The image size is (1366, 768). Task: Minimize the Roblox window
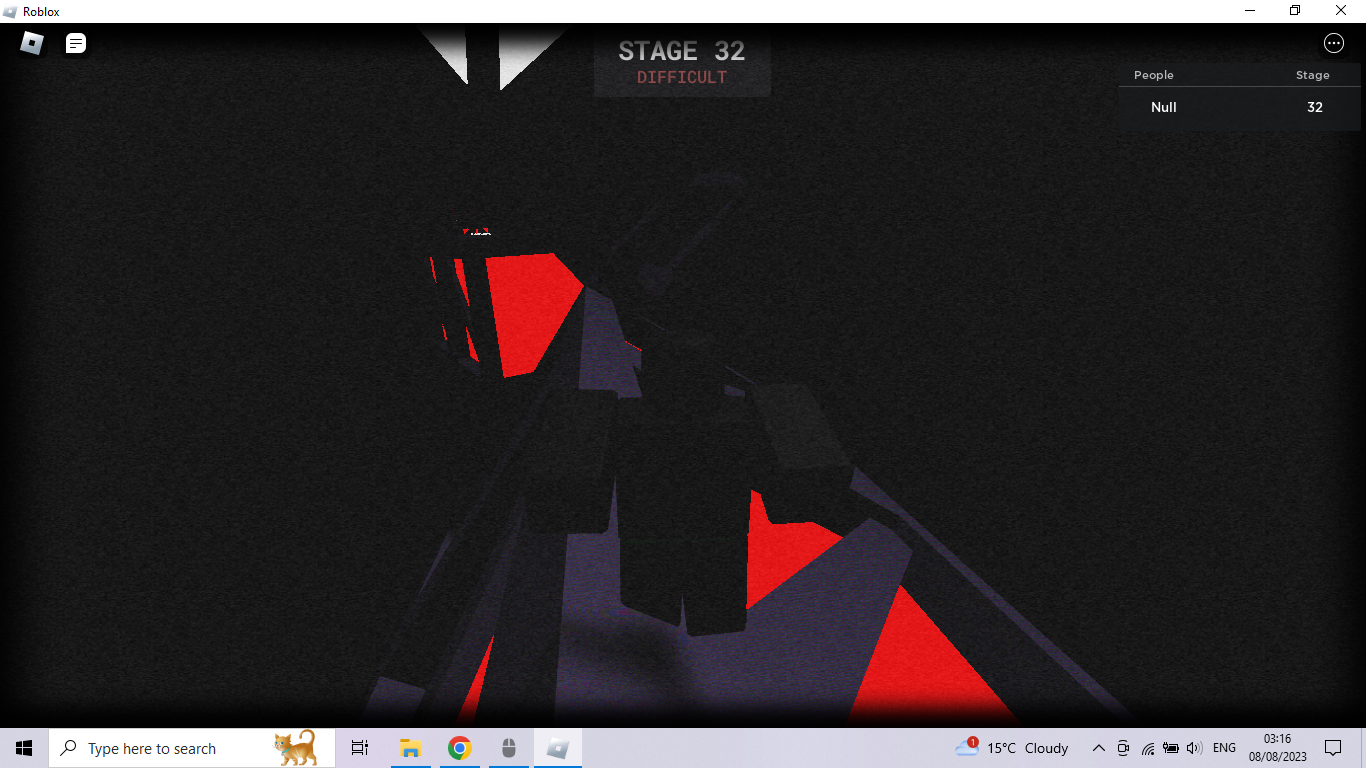(1250, 11)
